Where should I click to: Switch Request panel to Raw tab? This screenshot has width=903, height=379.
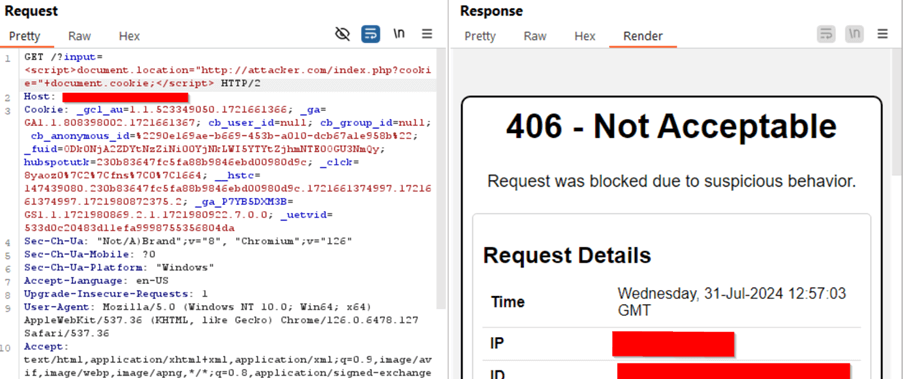click(79, 36)
